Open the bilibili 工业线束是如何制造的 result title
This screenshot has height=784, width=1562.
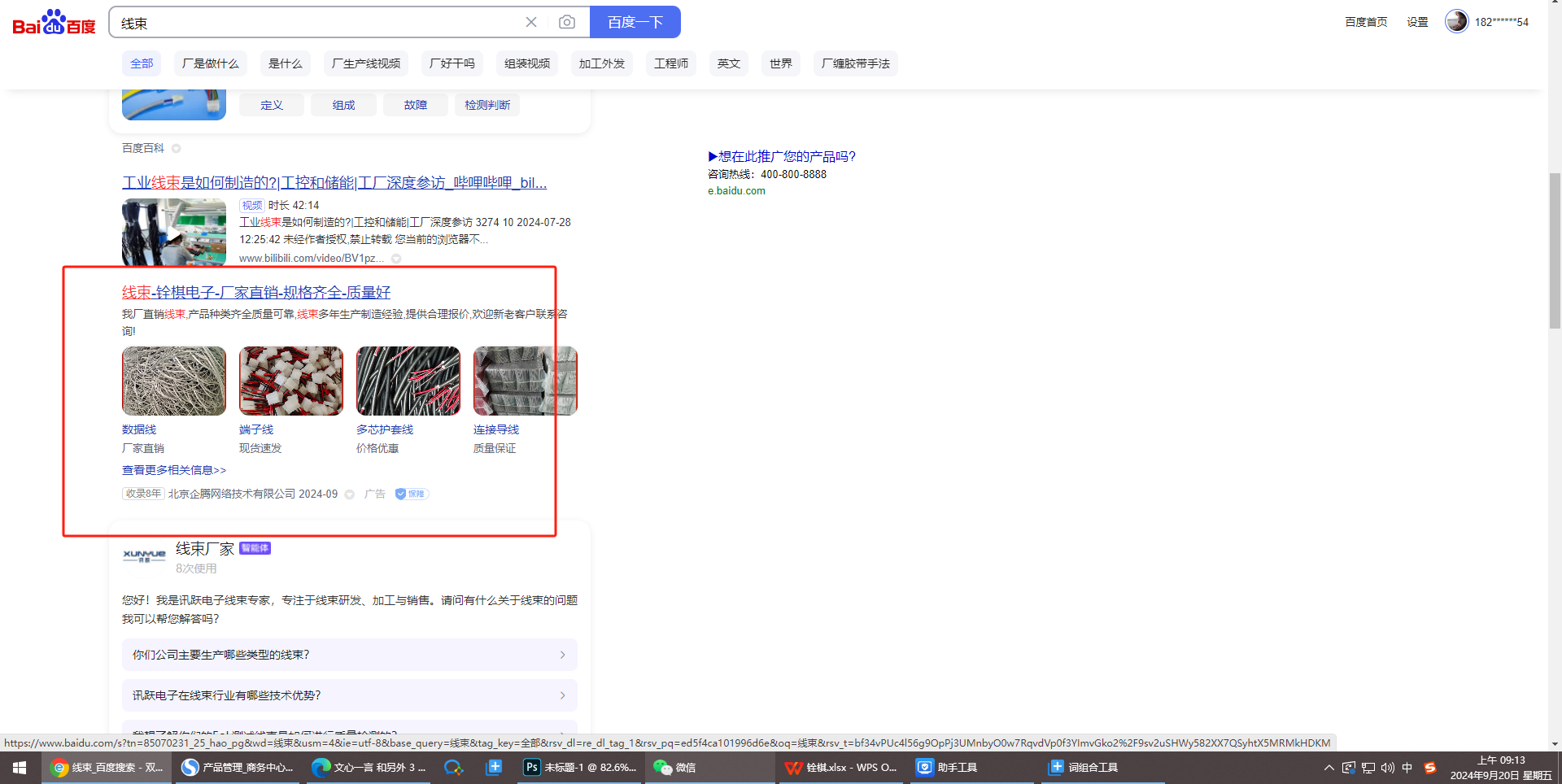click(334, 182)
